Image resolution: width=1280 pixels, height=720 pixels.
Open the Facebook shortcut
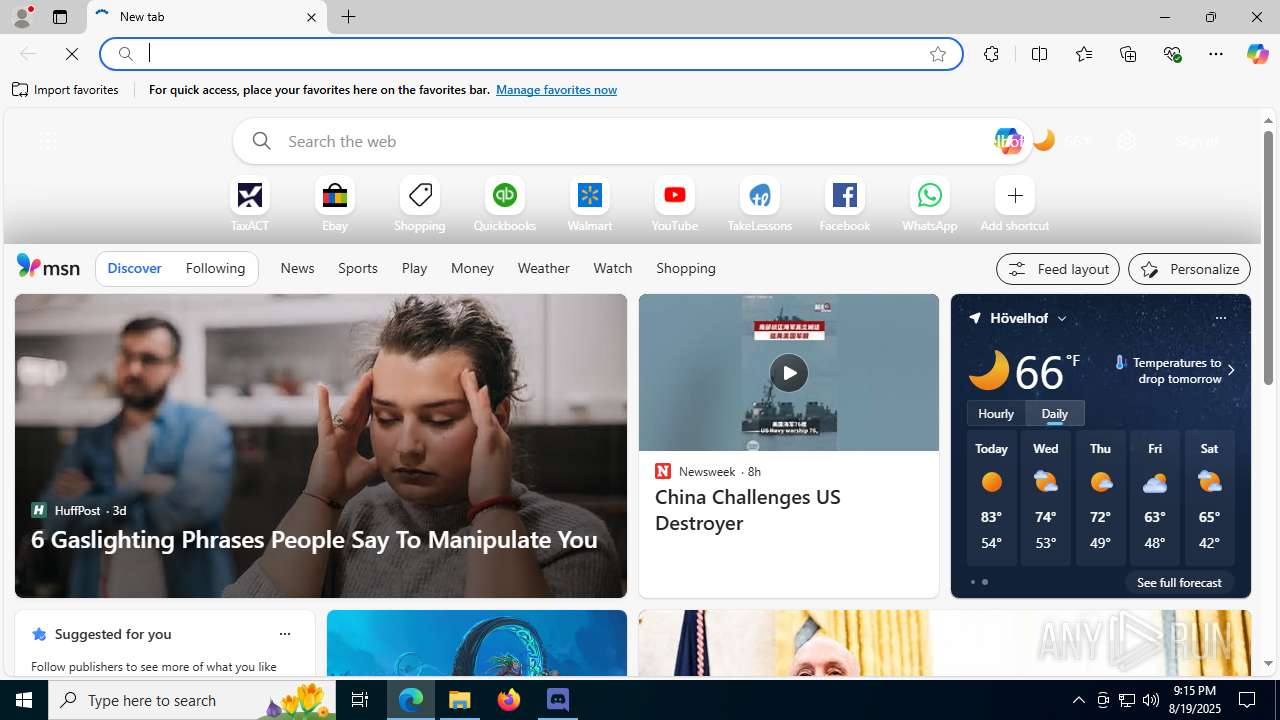point(844,204)
